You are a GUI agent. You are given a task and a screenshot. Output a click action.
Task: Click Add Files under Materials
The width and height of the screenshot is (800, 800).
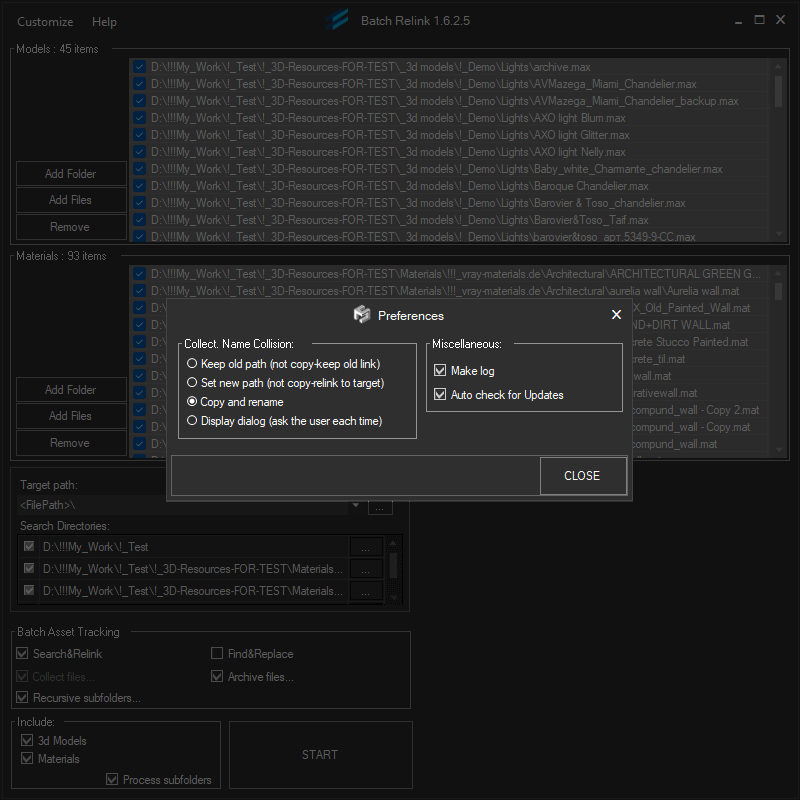click(70, 416)
